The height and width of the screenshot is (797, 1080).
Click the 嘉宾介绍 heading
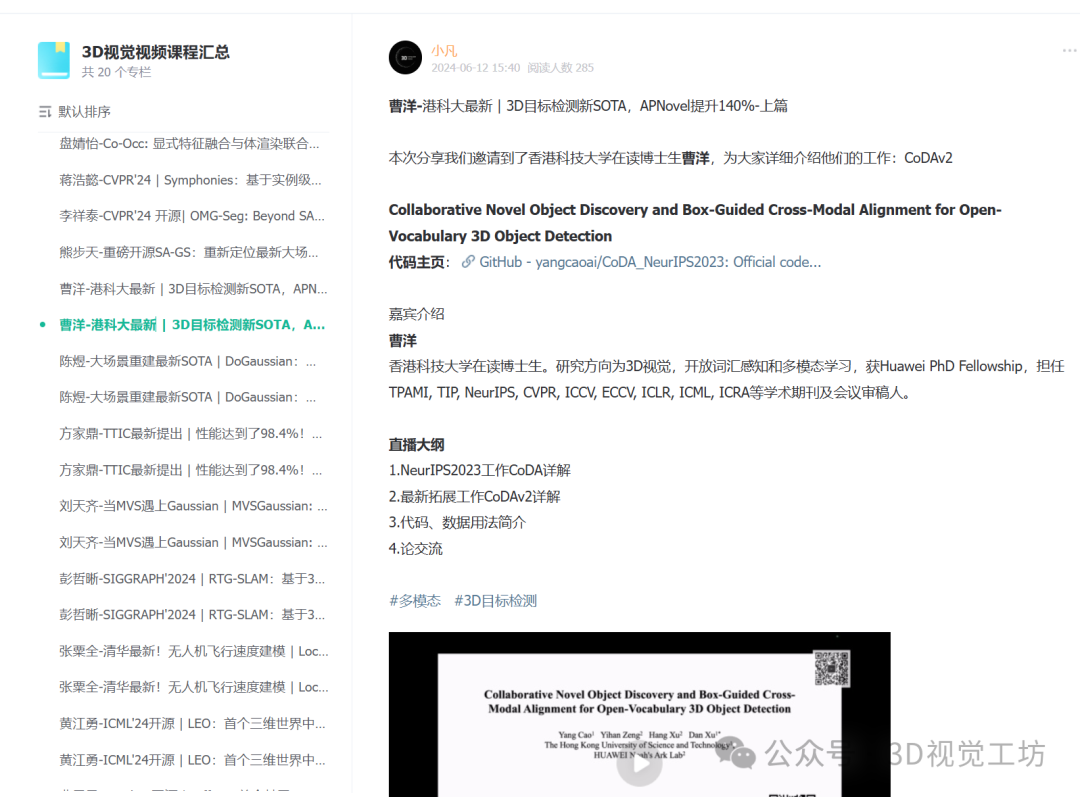click(x=417, y=314)
